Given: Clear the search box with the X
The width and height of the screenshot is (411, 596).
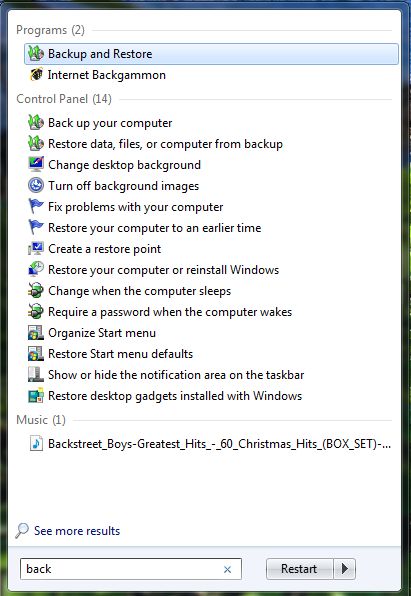Looking at the screenshot, I should [227, 569].
